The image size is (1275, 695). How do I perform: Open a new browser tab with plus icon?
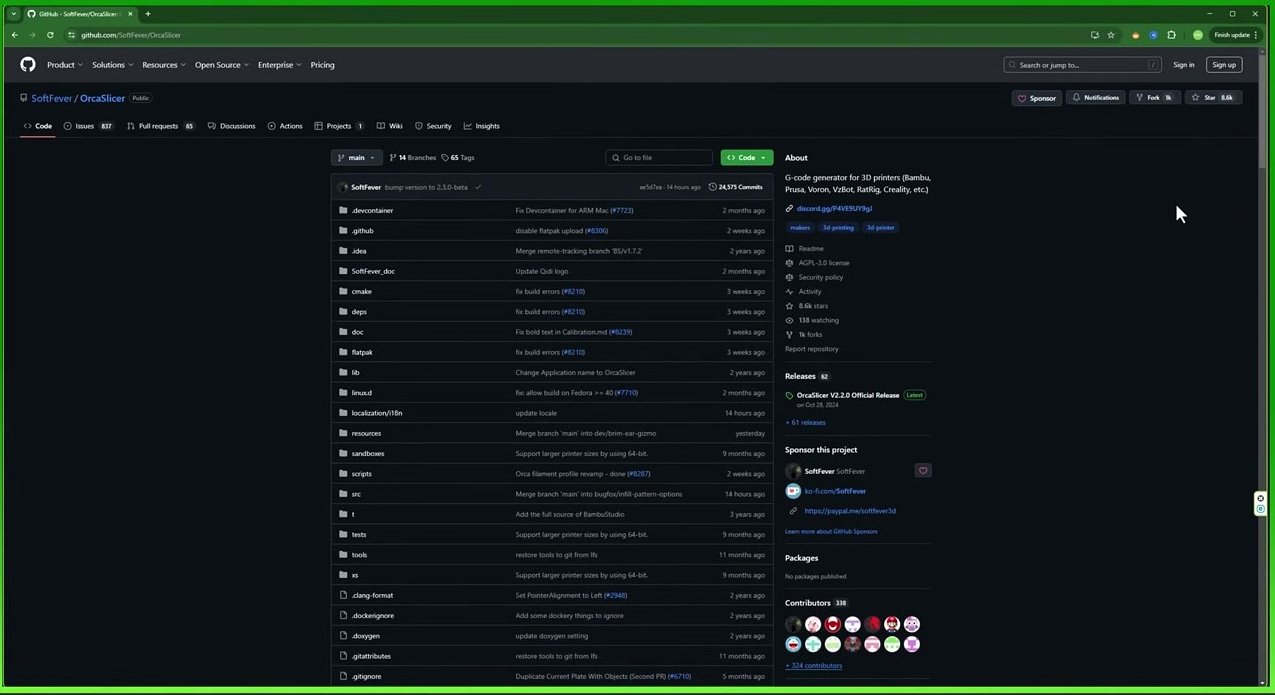coord(148,14)
